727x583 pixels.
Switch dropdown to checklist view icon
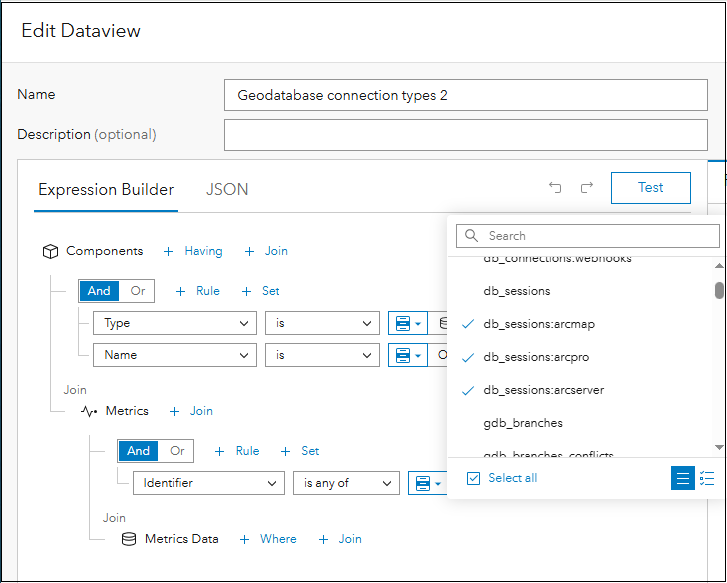707,478
